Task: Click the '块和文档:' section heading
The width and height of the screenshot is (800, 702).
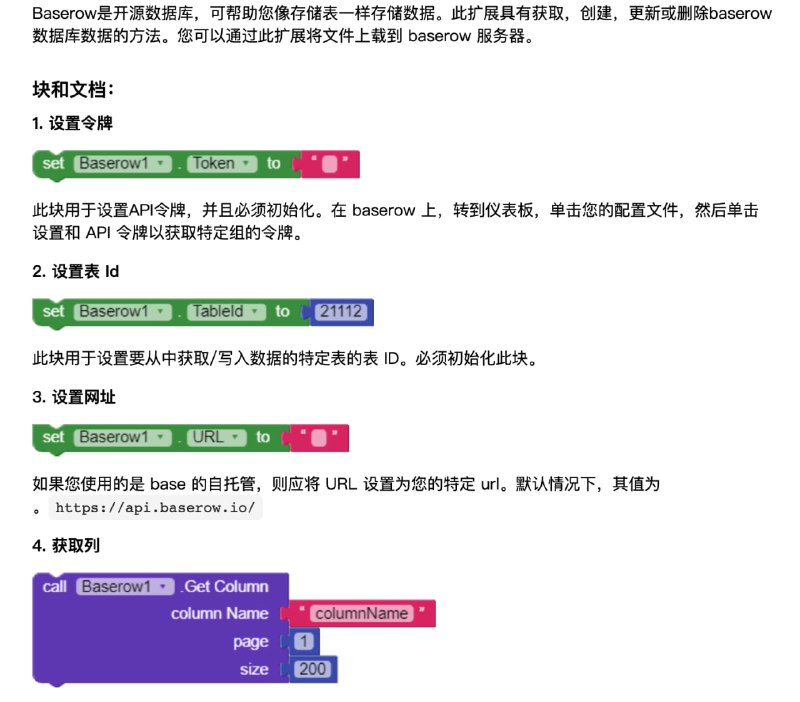Action: click(x=73, y=89)
